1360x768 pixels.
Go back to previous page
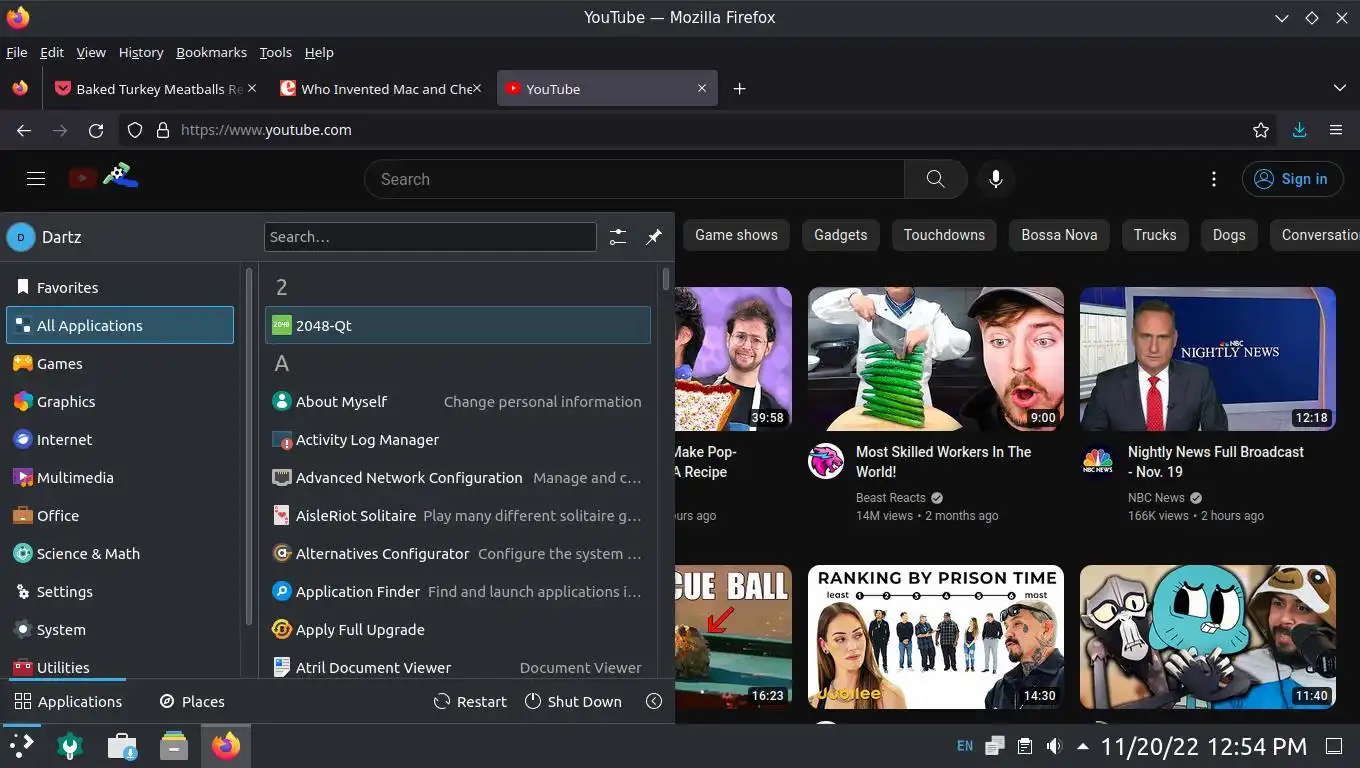coord(24,130)
